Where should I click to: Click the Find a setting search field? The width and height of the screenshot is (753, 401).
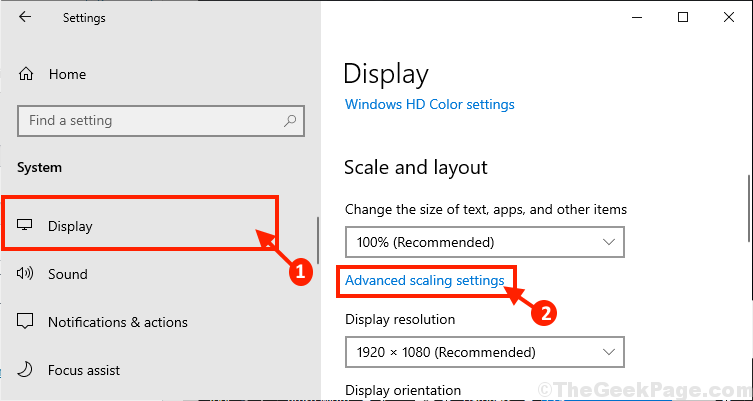coord(161,121)
